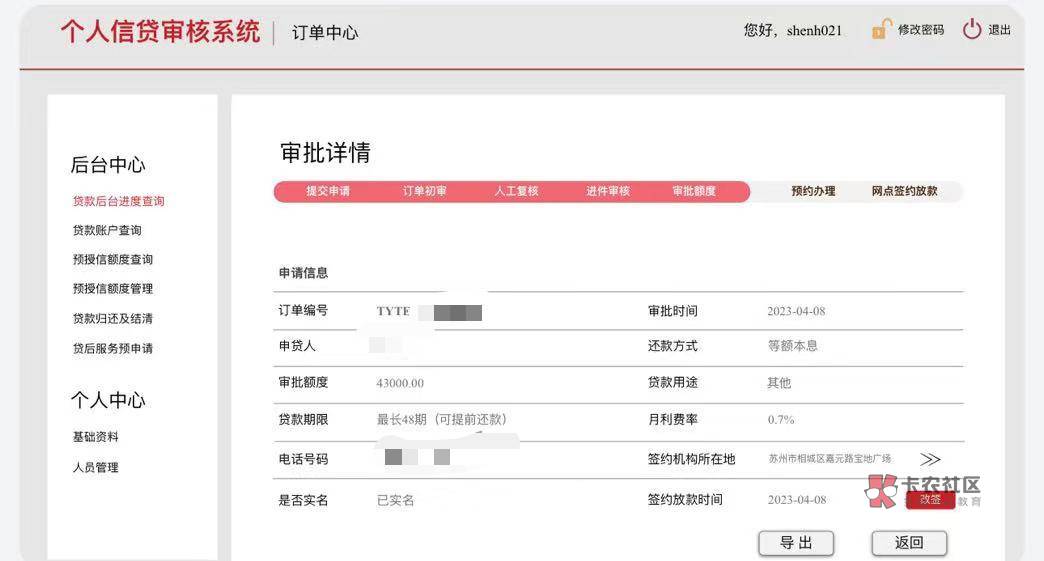Click the 审批额度 progress step
Image resolution: width=1044 pixels, height=561 pixels.
coord(694,191)
